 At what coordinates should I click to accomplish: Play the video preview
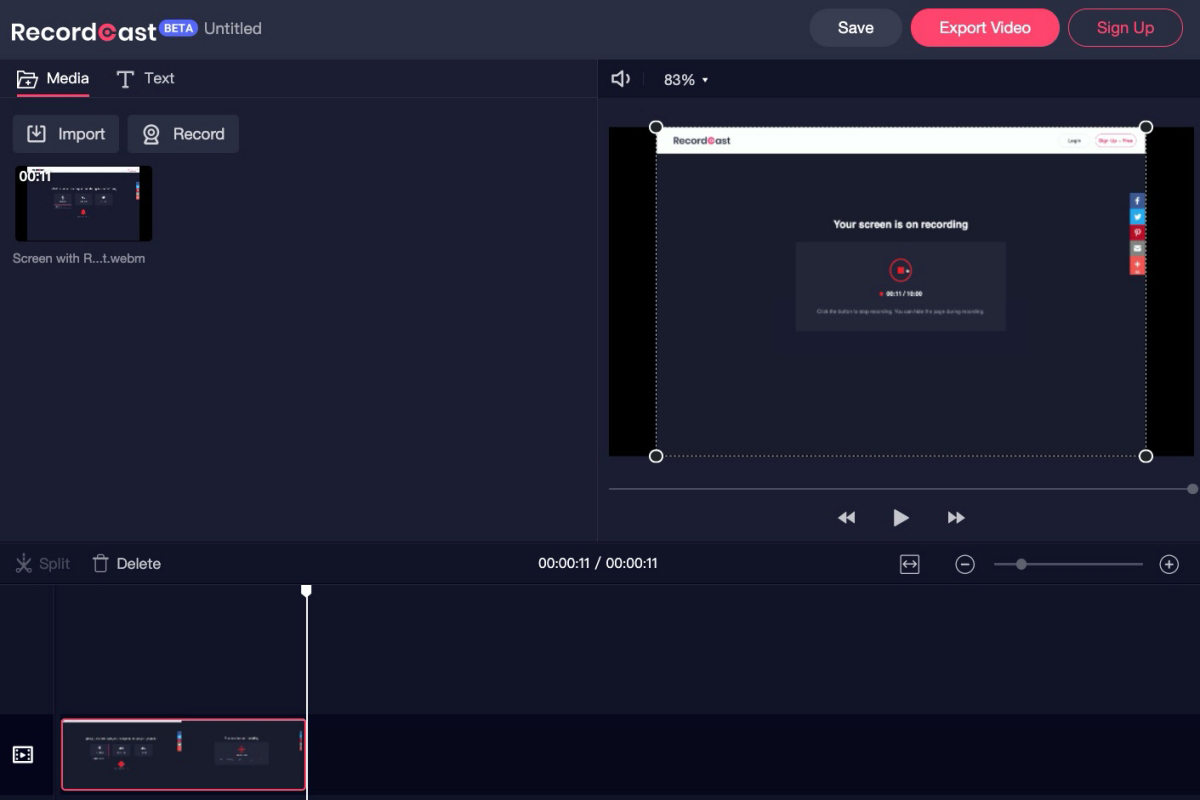pyautogui.click(x=900, y=517)
